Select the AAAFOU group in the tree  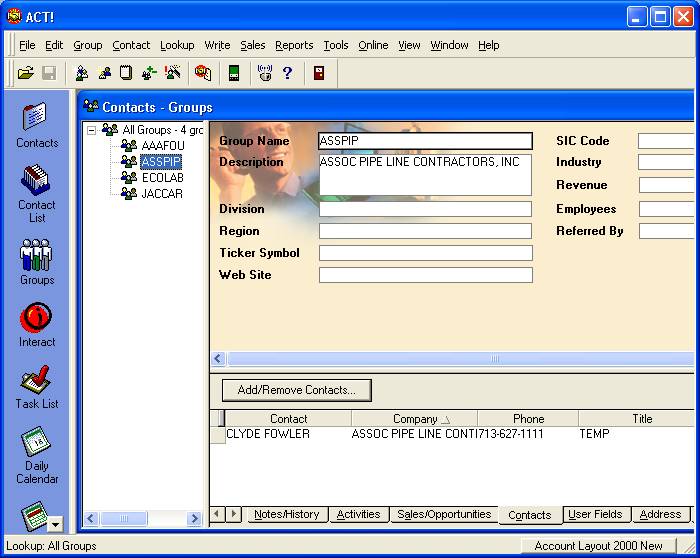pyautogui.click(x=162, y=146)
